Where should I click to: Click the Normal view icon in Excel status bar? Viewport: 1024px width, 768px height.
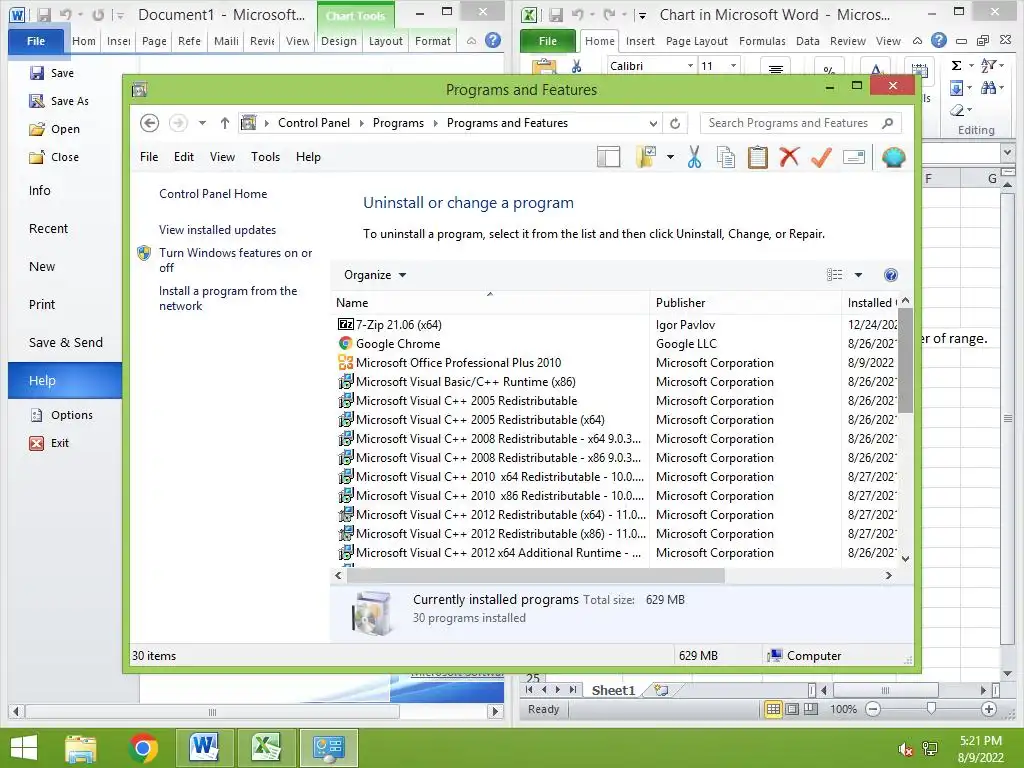click(773, 709)
